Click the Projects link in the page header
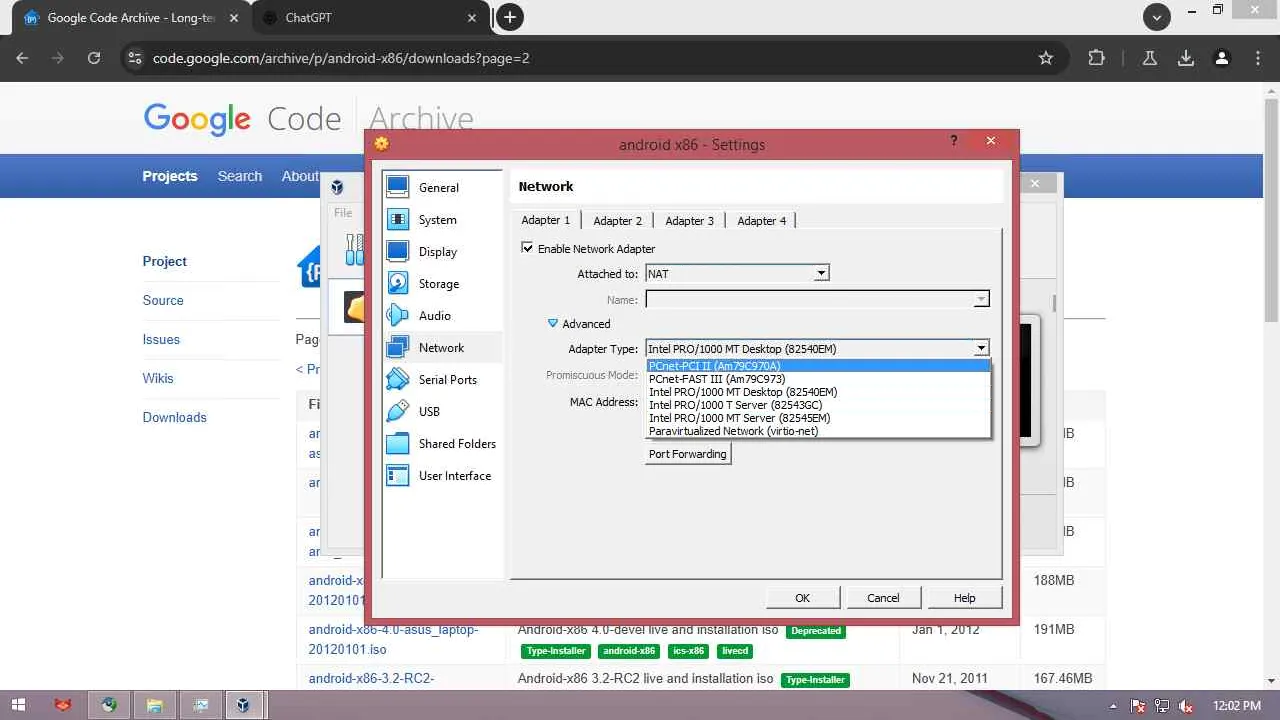 170,176
